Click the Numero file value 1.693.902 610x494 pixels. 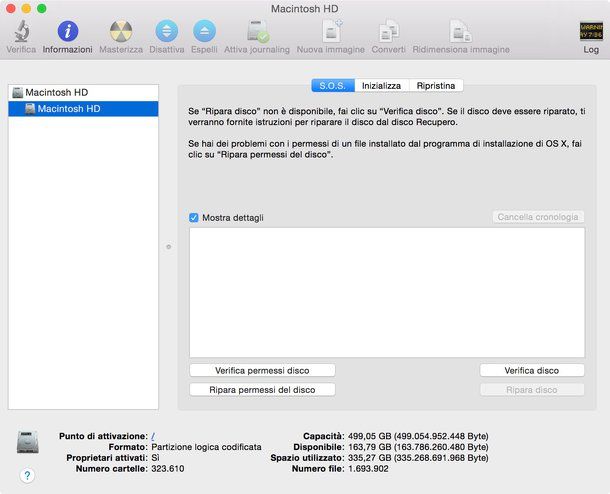click(x=368, y=469)
